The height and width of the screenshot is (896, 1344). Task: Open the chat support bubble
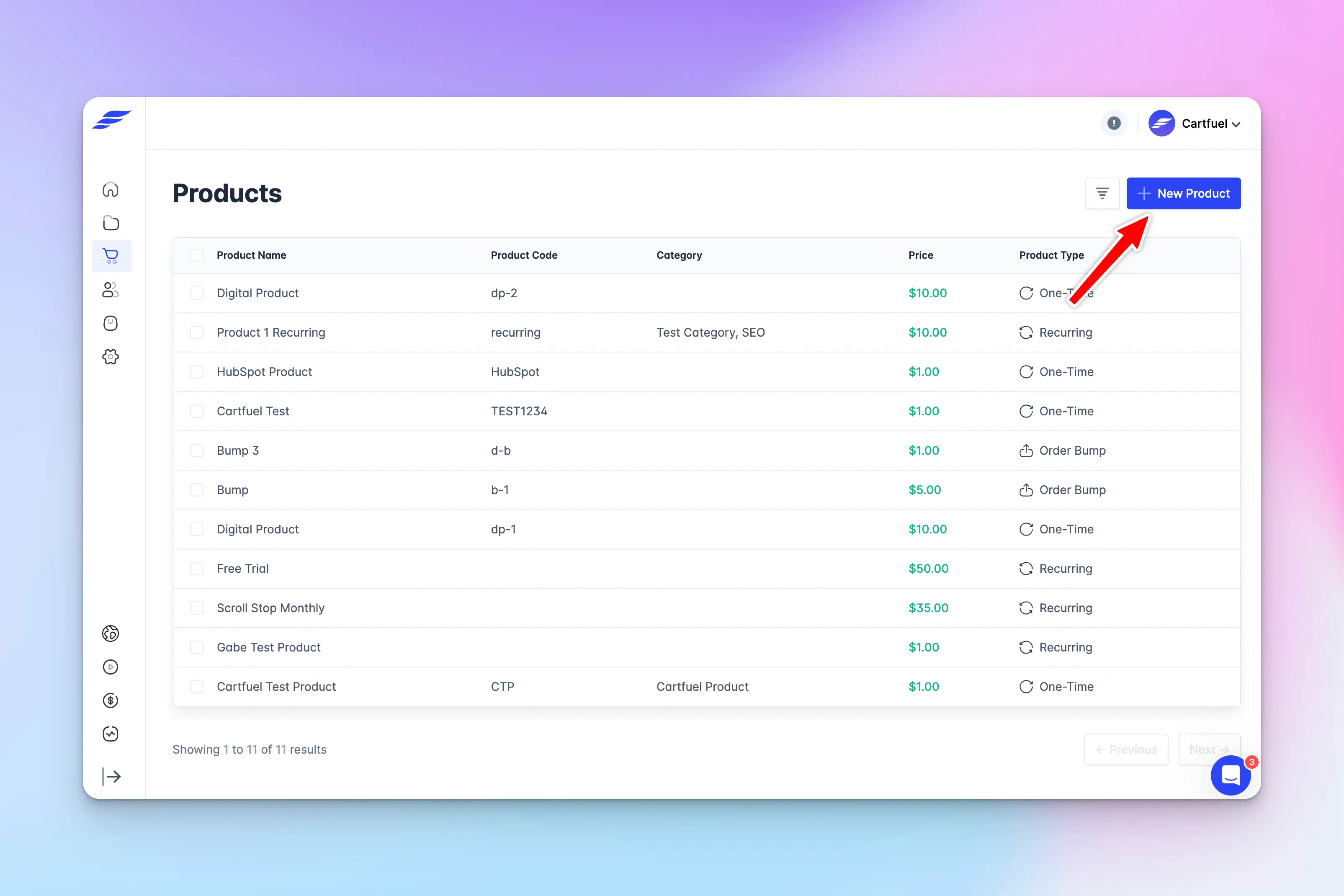(1230, 775)
